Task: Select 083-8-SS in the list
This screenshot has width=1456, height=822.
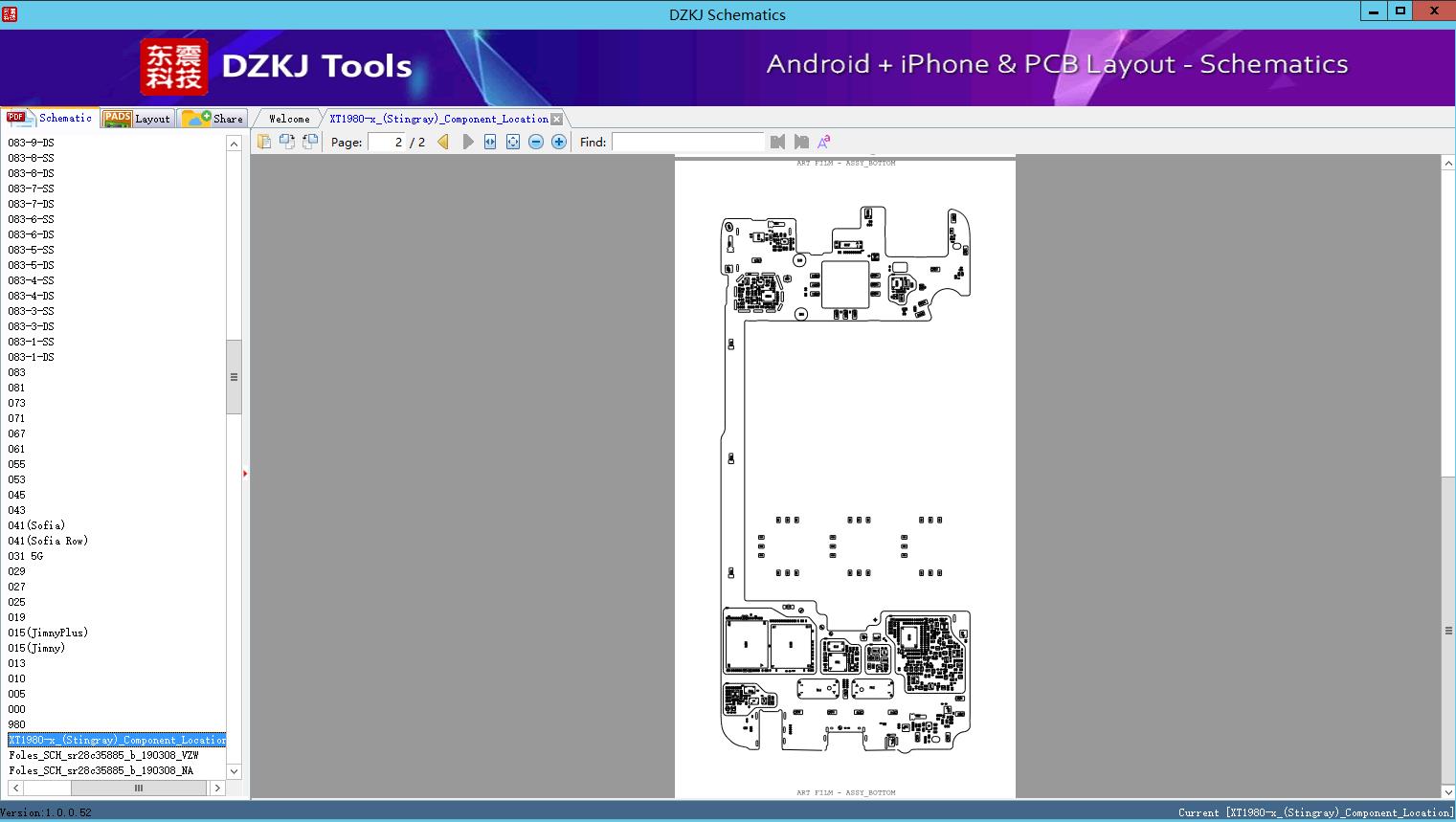Action: click(x=32, y=158)
